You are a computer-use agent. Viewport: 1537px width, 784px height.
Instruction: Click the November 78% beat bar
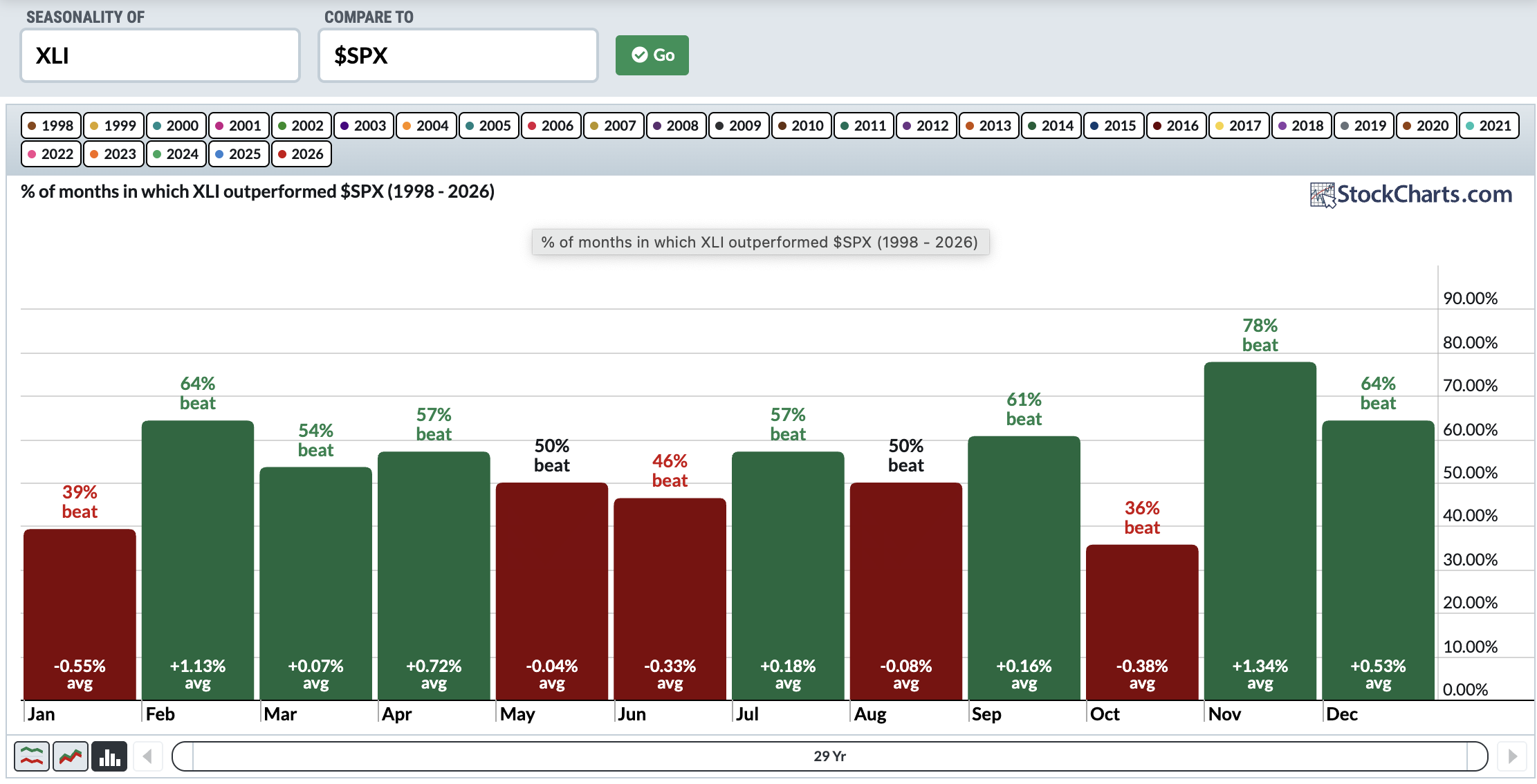1260,531
